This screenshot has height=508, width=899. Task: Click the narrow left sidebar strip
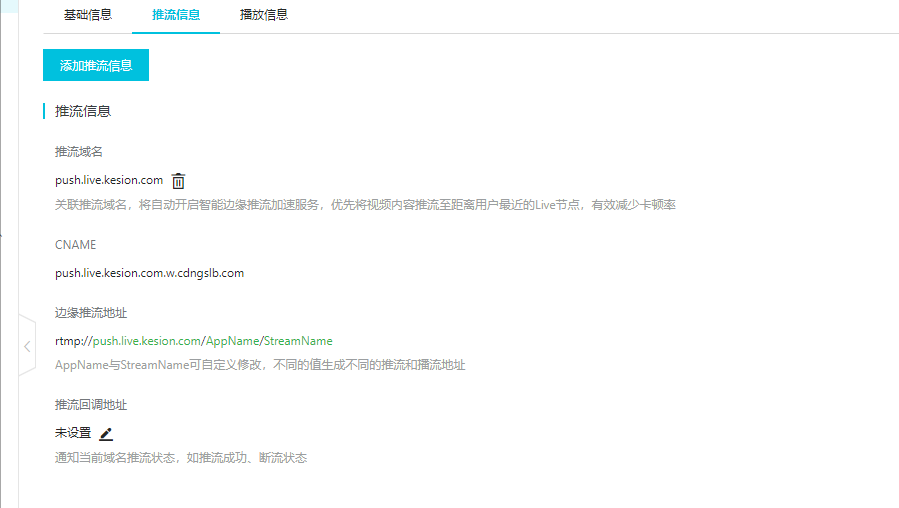pos(8,250)
